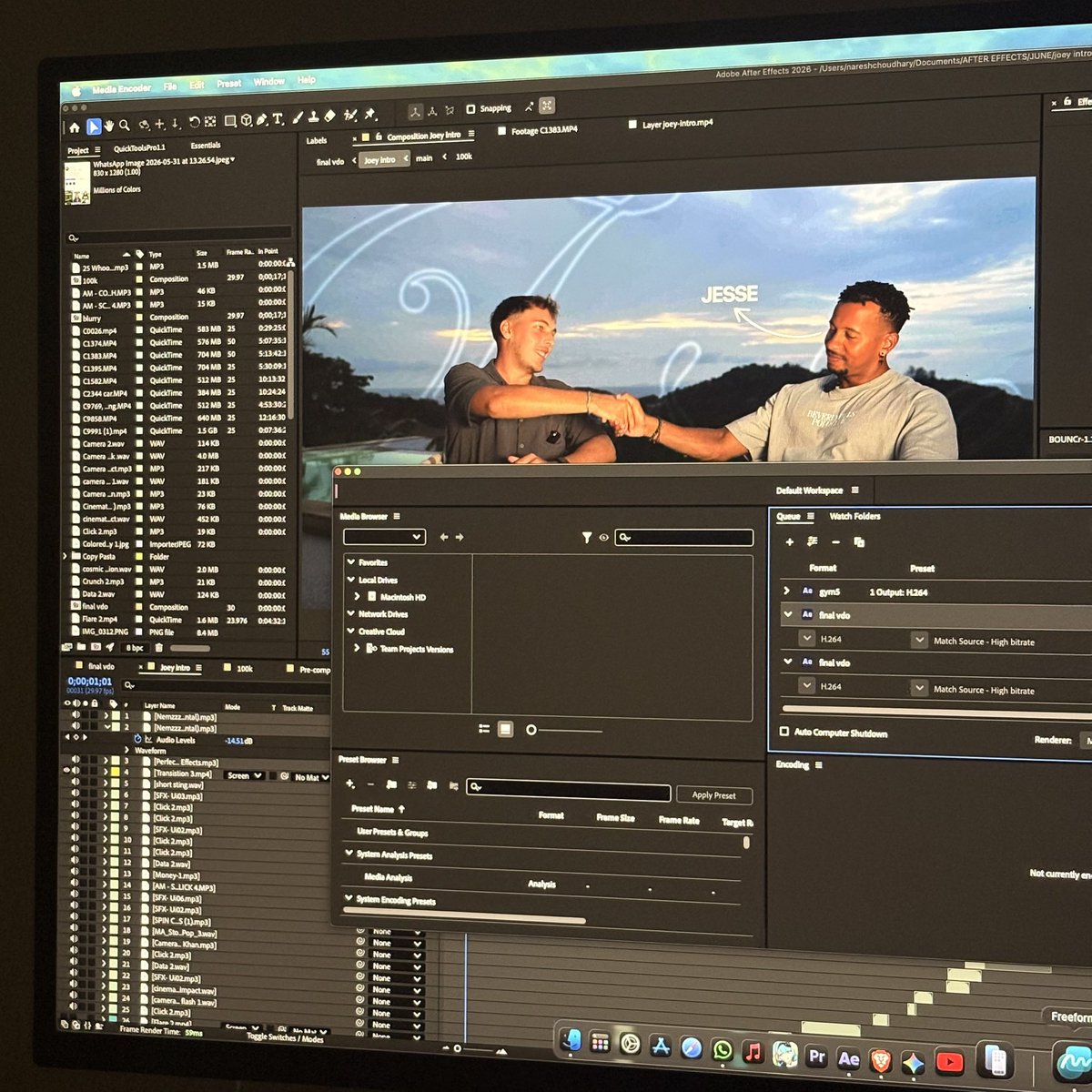The width and height of the screenshot is (1092, 1092).
Task: Click the back arrow in Media Browser
Action: point(444,538)
